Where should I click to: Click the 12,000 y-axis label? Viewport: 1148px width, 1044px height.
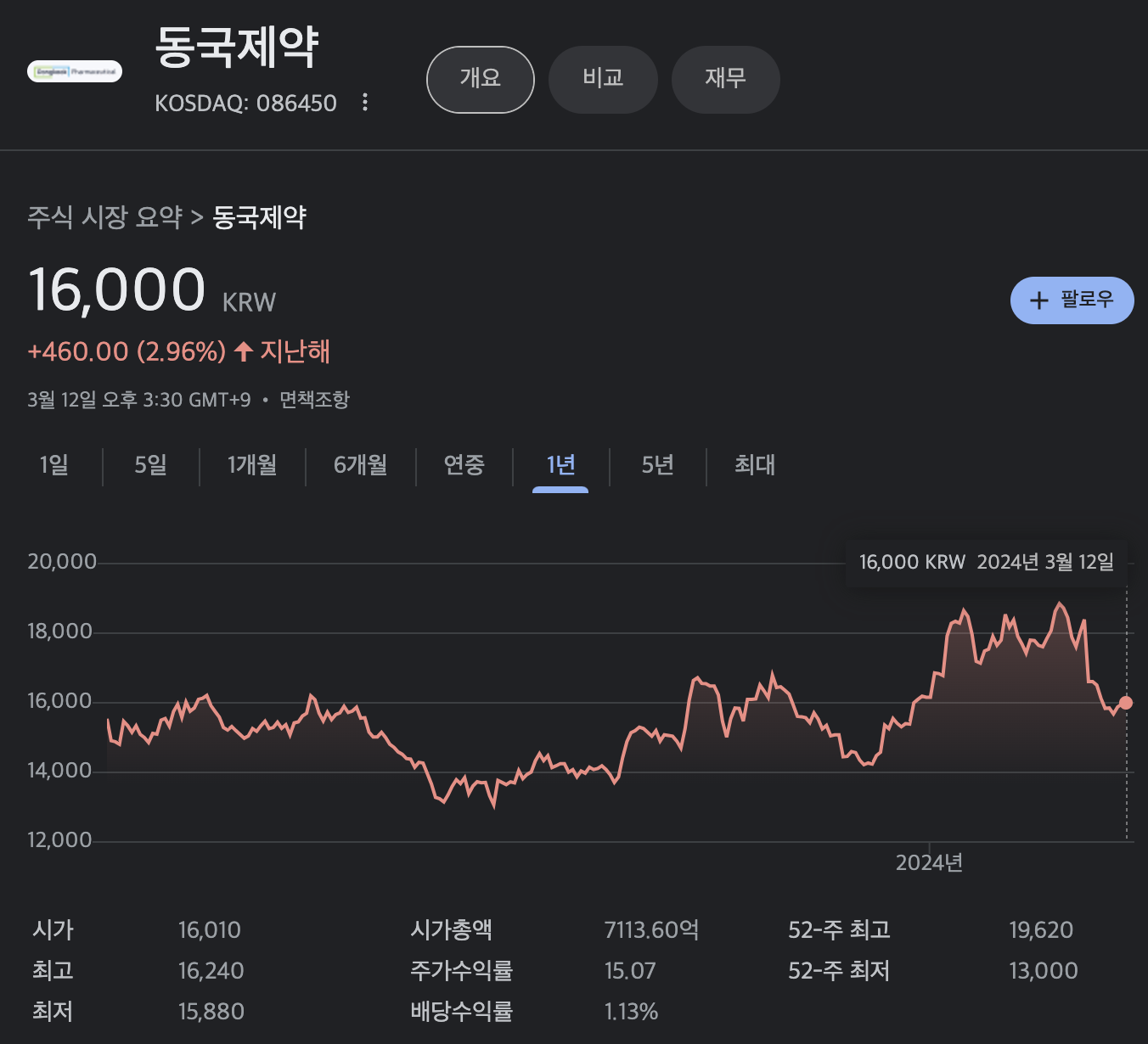(60, 840)
